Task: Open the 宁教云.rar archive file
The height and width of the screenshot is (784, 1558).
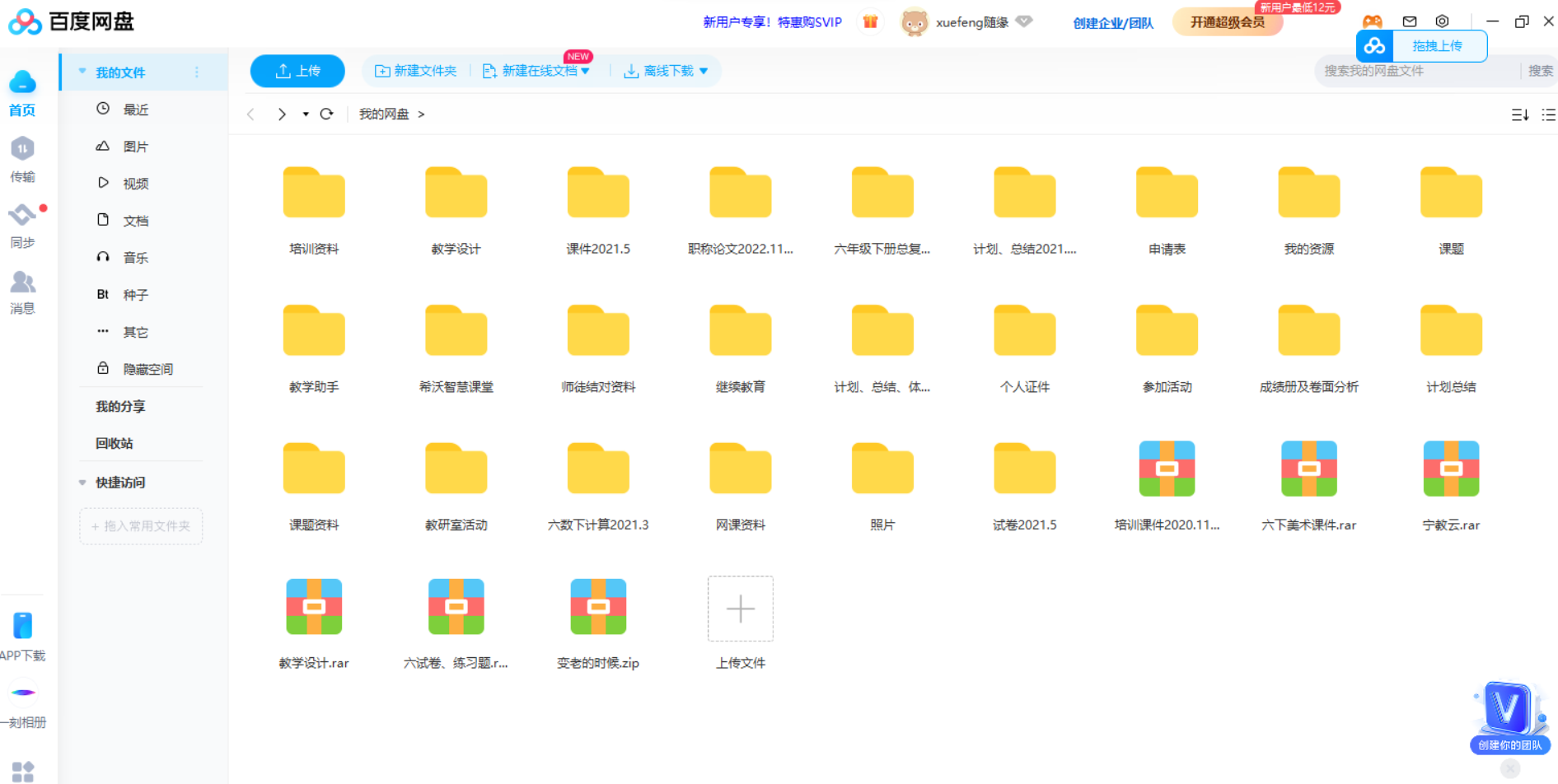Action: click(1450, 469)
